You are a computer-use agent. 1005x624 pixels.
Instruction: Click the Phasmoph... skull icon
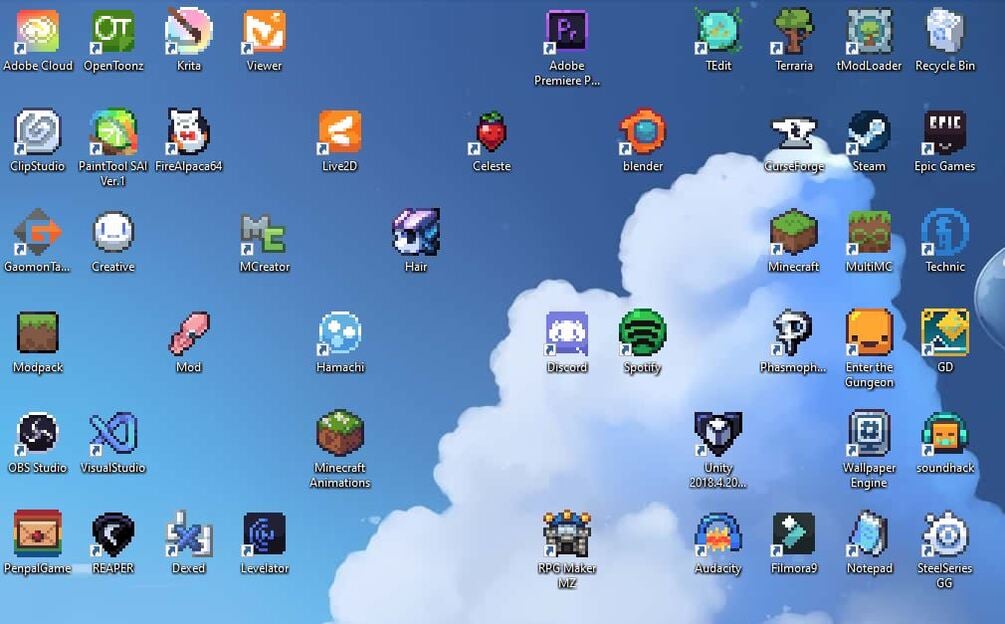click(x=793, y=333)
